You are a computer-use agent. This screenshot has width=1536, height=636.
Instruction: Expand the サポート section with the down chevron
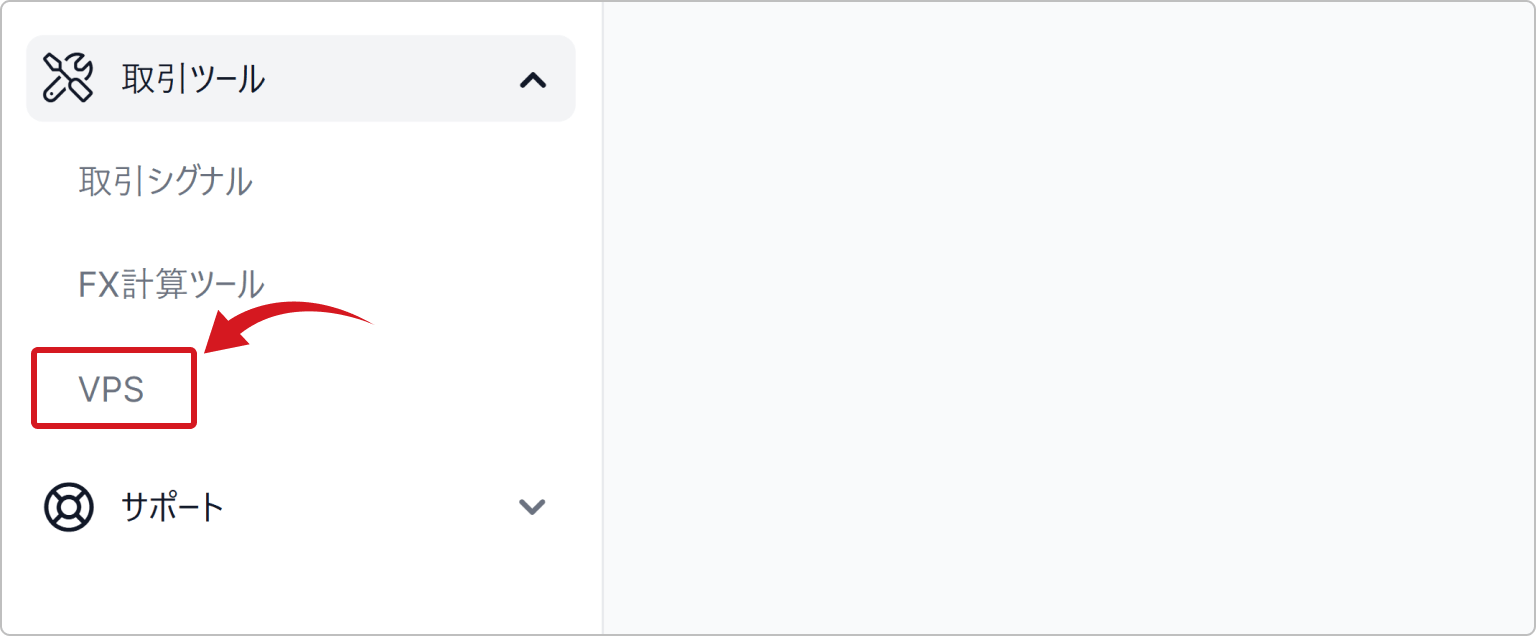[532, 507]
